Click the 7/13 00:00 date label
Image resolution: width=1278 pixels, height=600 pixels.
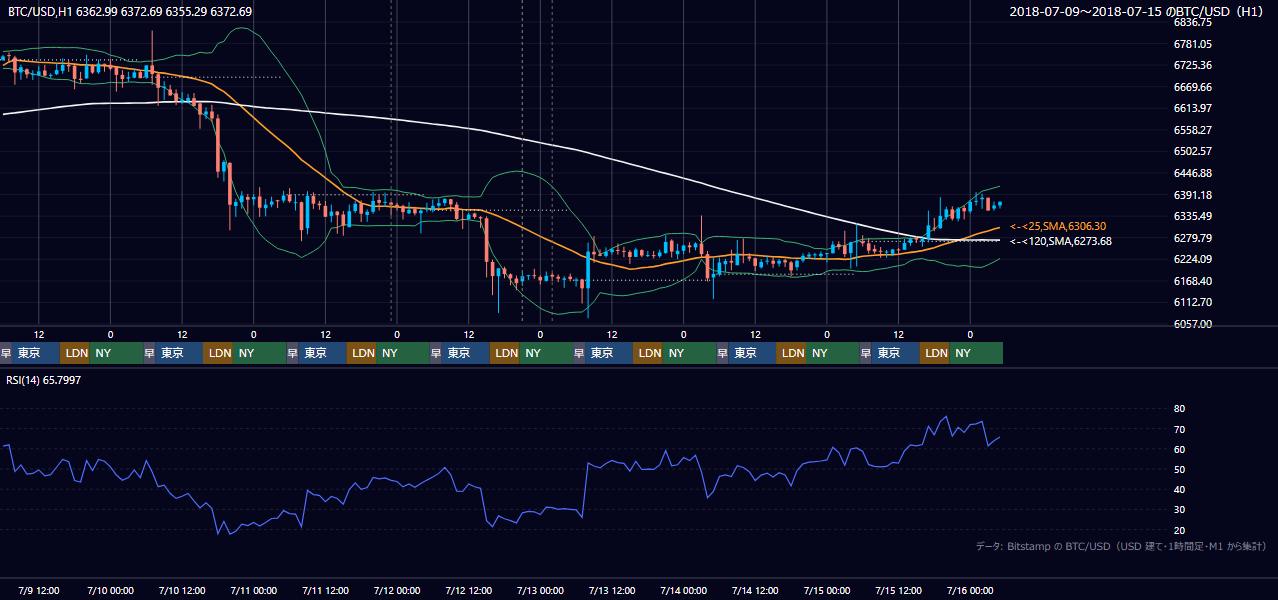pos(540,590)
